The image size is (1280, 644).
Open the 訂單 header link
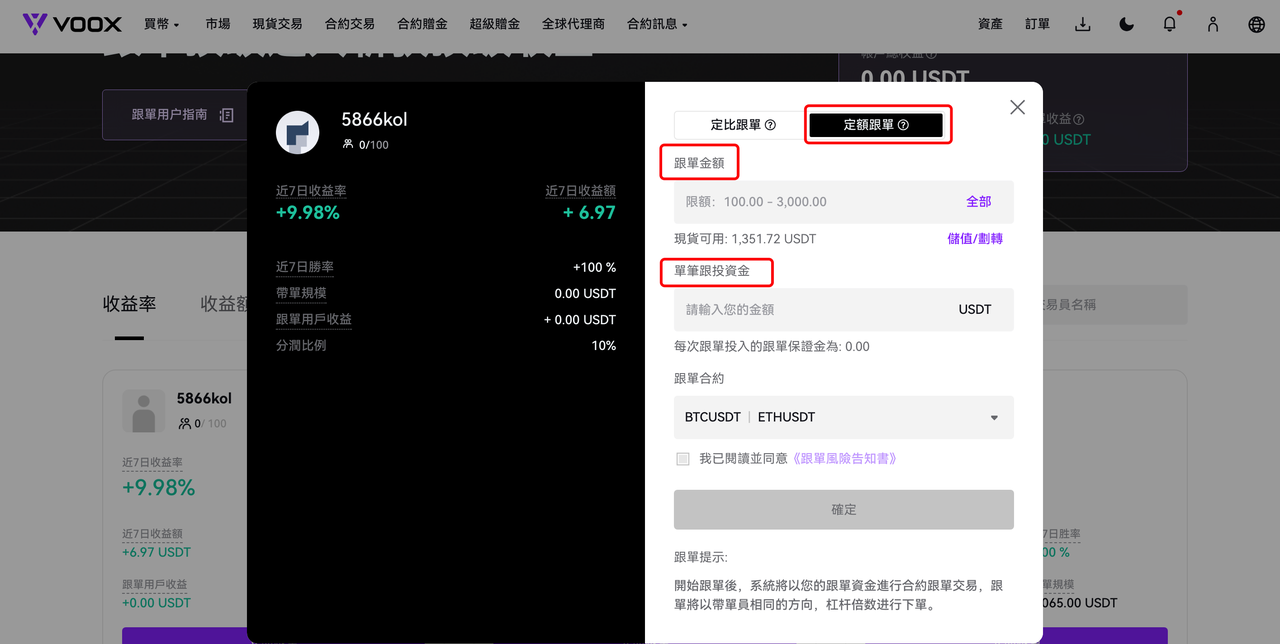tap(1038, 24)
